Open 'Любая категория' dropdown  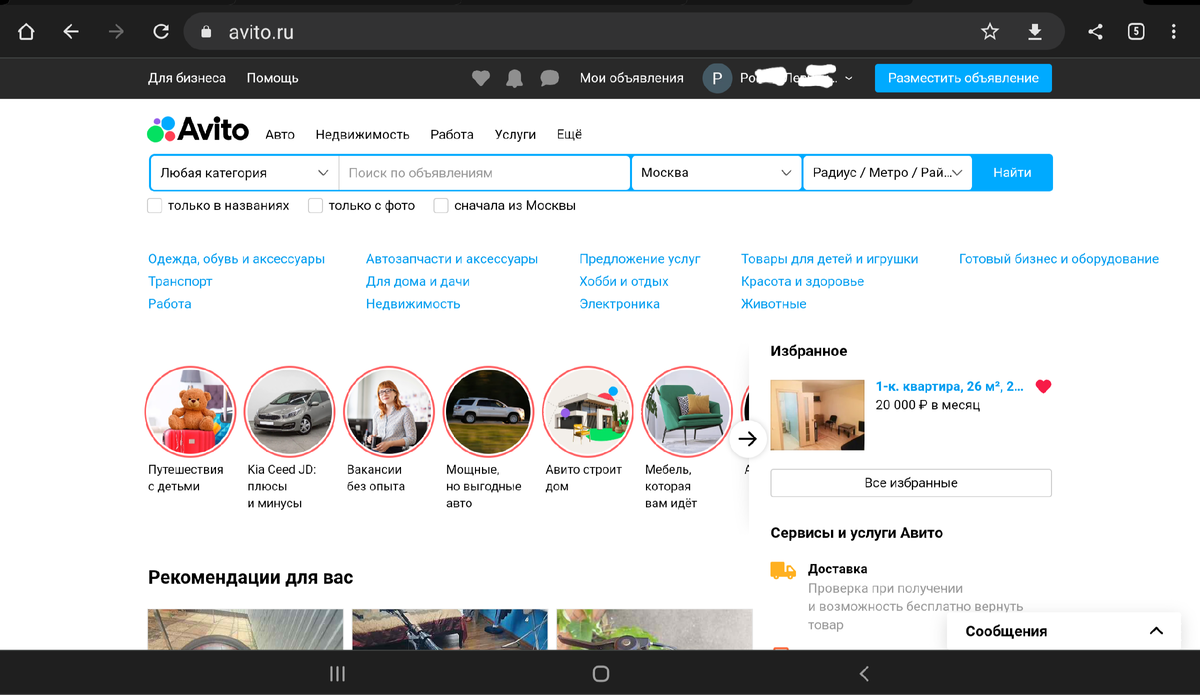pos(244,172)
